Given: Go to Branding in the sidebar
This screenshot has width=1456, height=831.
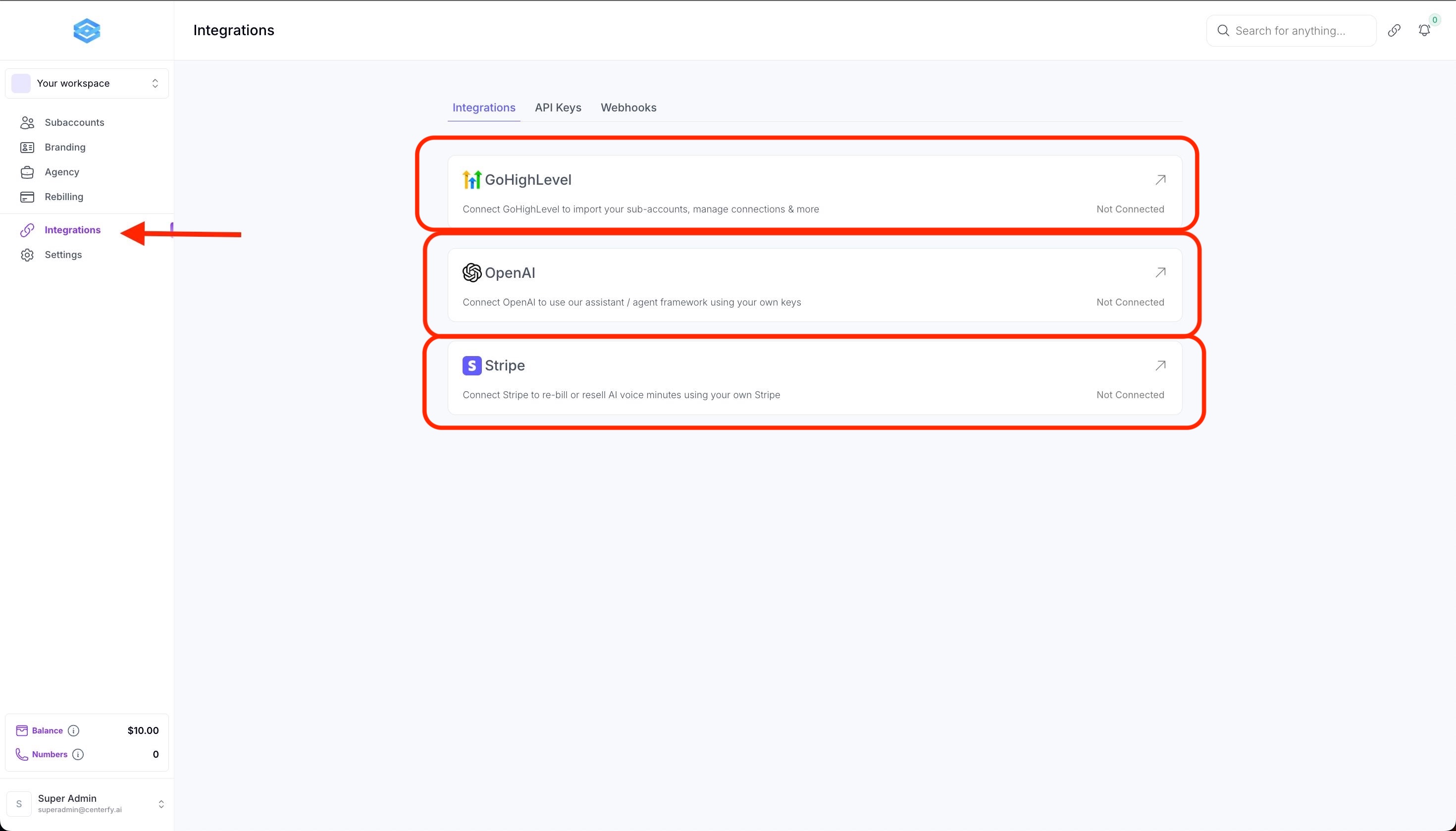Looking at the screenshot, I should (x=65, y=147).
